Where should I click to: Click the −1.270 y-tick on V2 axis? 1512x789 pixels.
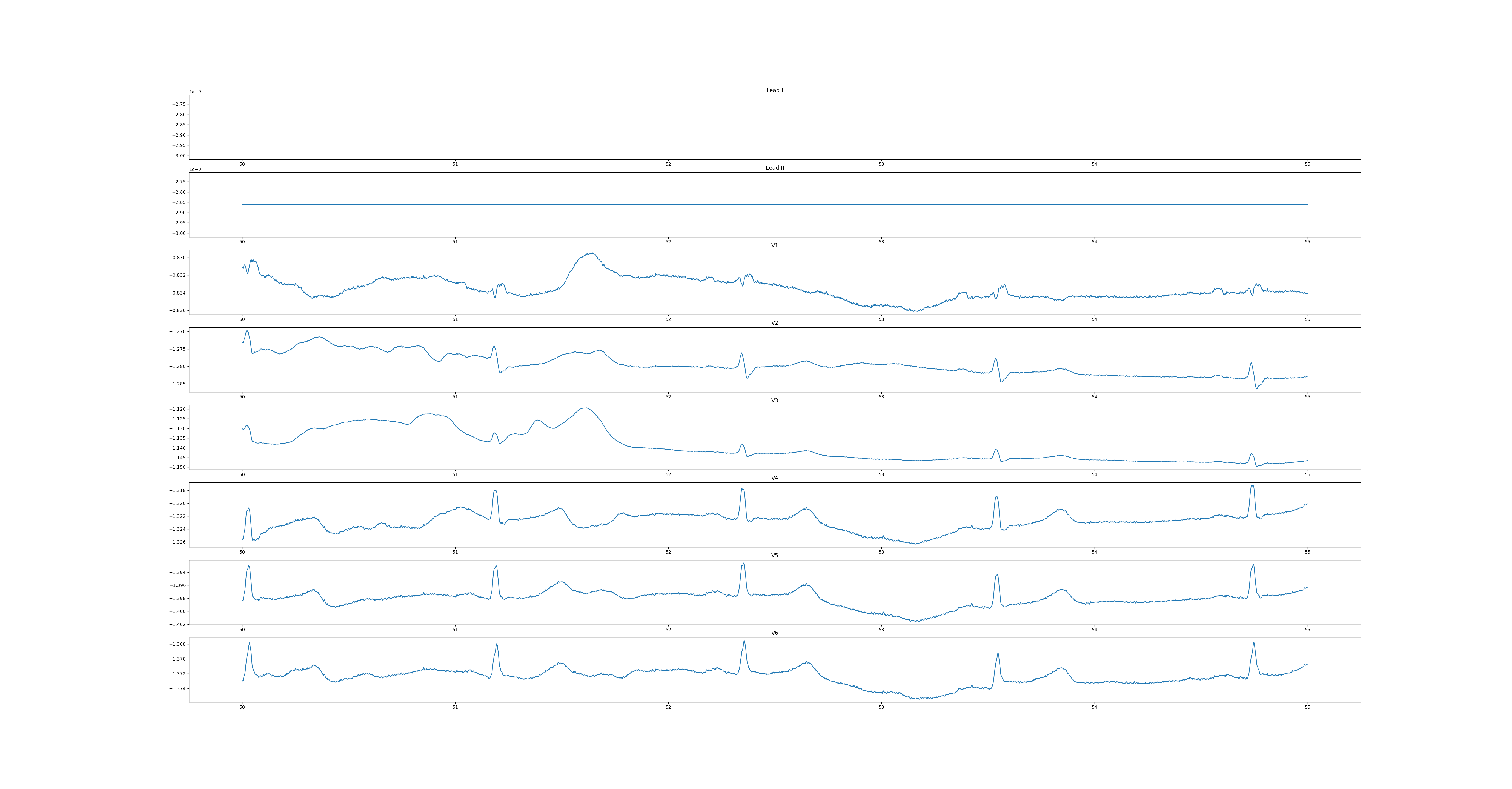(178, 332)
